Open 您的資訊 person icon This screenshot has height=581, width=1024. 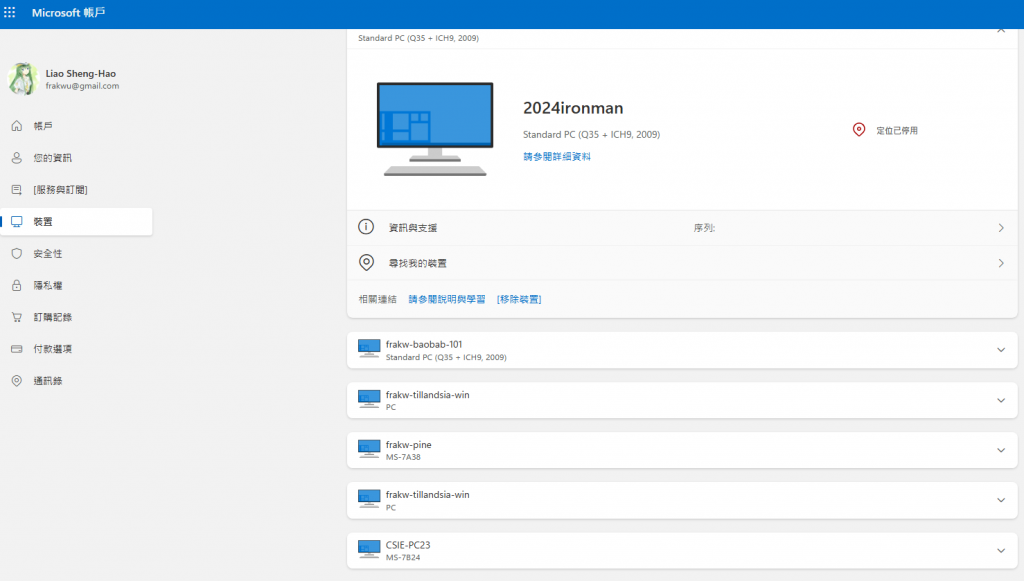coord(17,158)
